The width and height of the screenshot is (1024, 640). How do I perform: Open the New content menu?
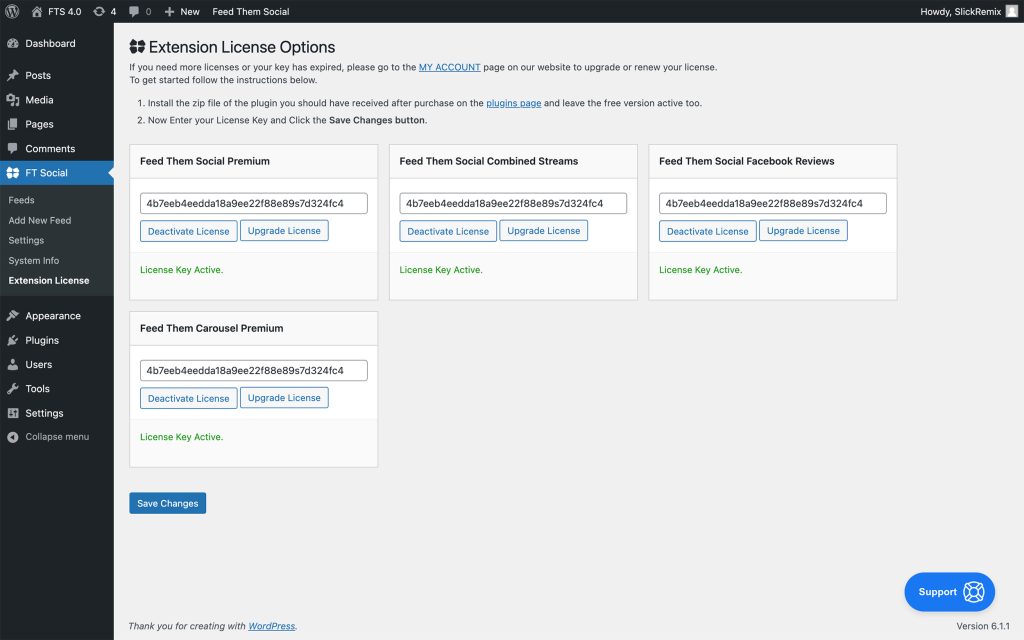pyautogui.click(x=182, y=11)
